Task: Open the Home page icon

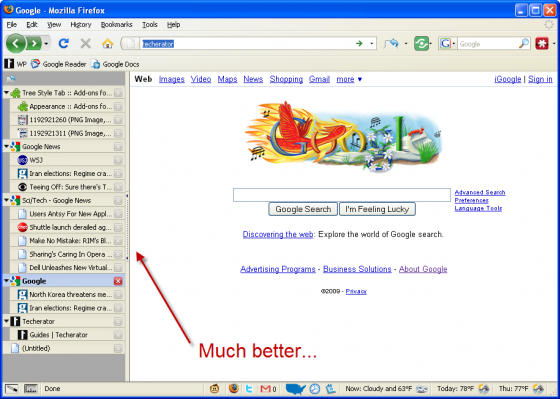Action: pos(107,44)
